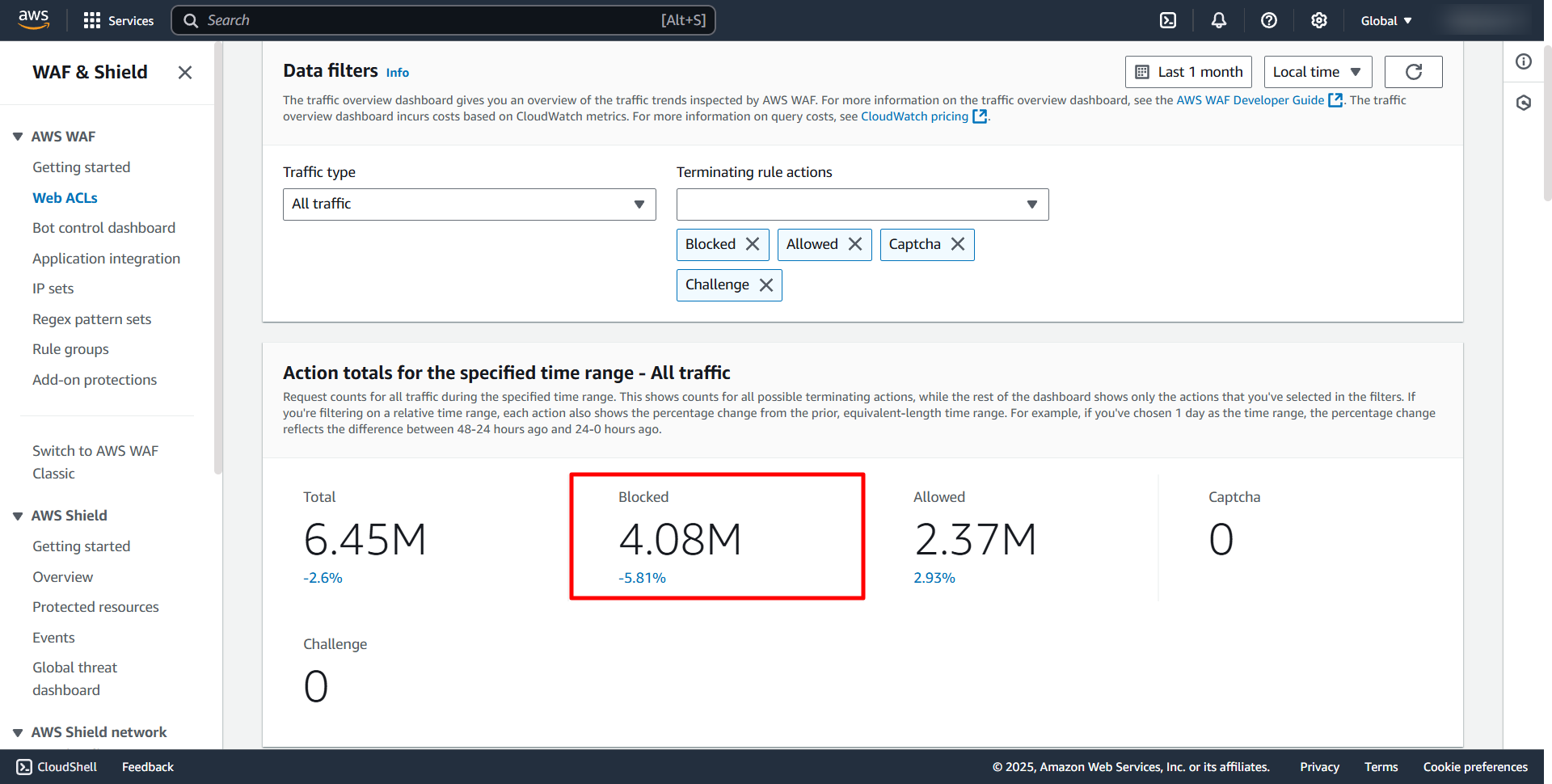Open the Local time dropdown
The image size is (1552, 784).
(1318, 72)
